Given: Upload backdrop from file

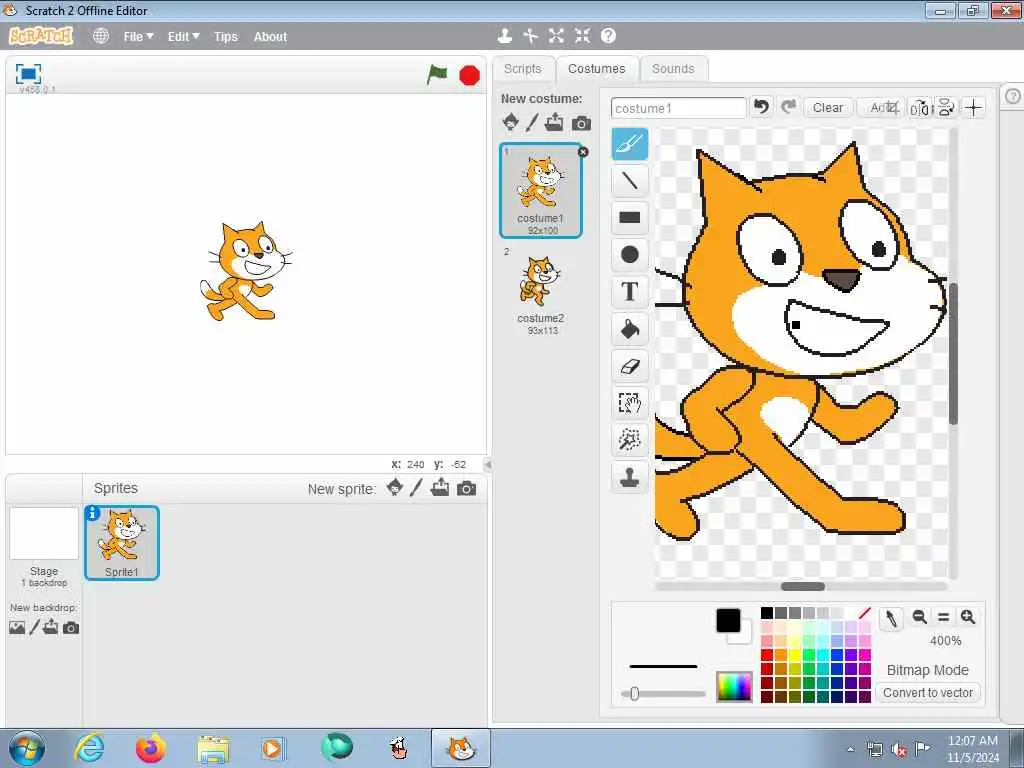Looking at the screenshot, I should coord(50,628).
